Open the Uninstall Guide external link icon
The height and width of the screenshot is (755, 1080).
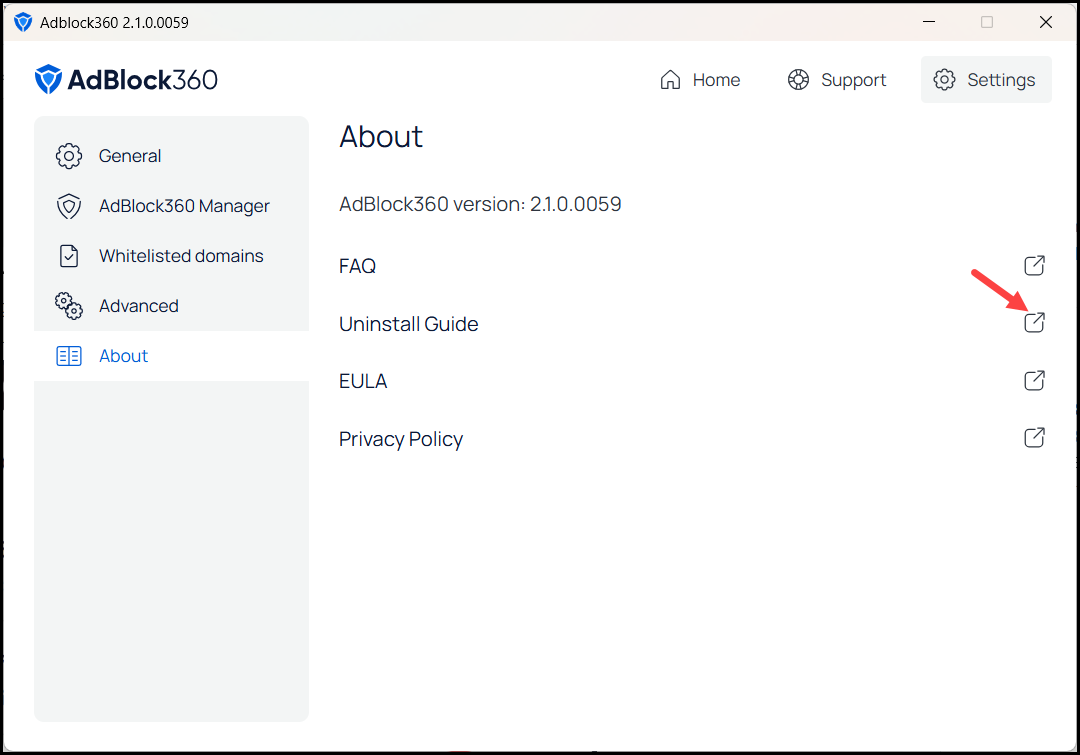point(1034,322)
